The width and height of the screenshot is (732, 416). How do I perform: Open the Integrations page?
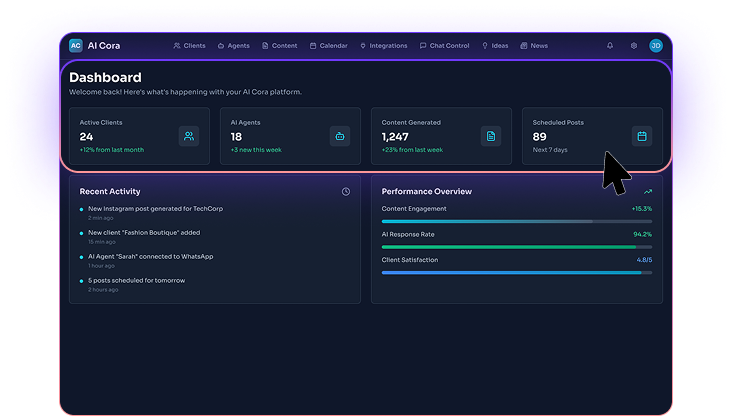(x=384, y=45)
